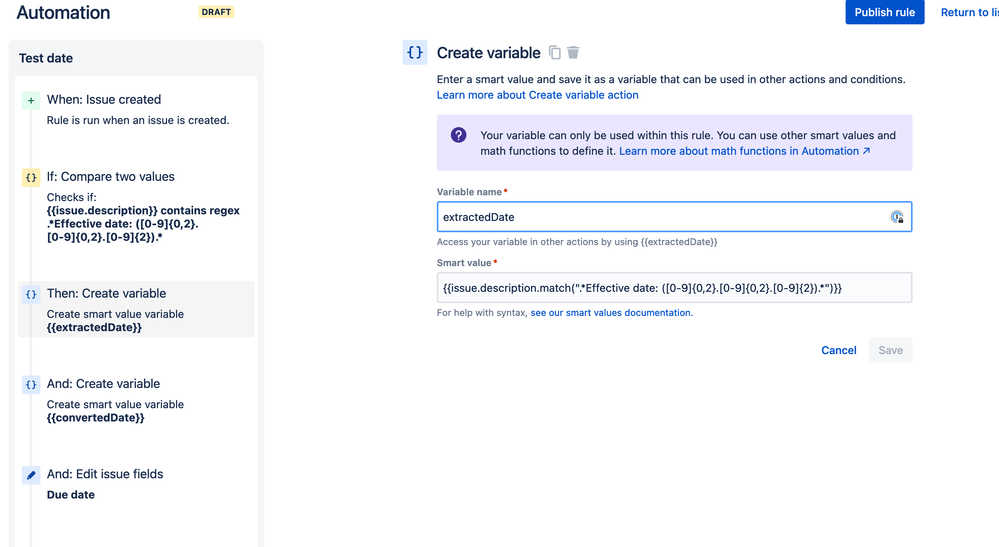
Task: Click the regex condition text in Compare step
Action: pos(143,224)
